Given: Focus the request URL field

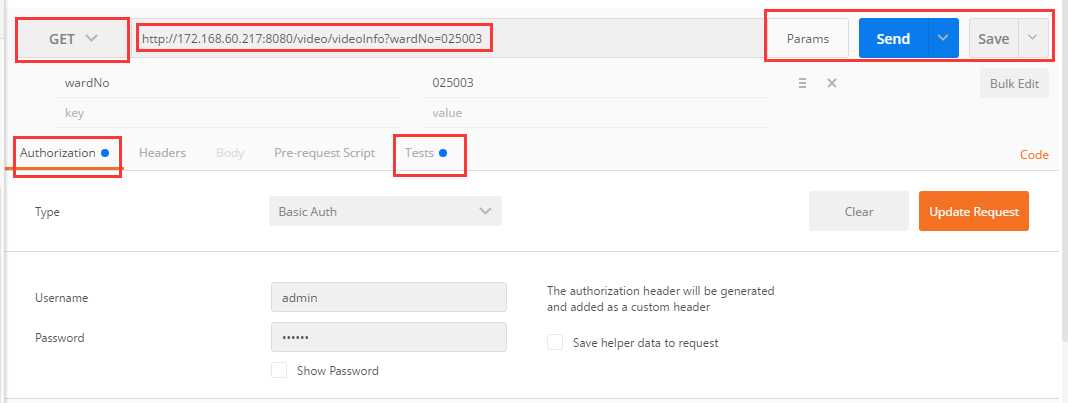Looking at the screenshot, I should point(450,39).
